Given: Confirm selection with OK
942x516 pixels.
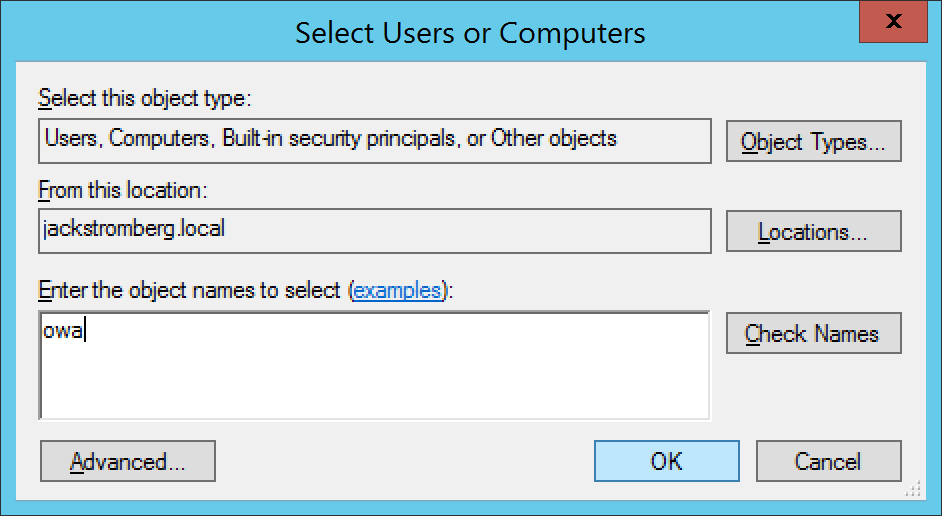Looking at the screenshot, I should click(x=666, y=462).
